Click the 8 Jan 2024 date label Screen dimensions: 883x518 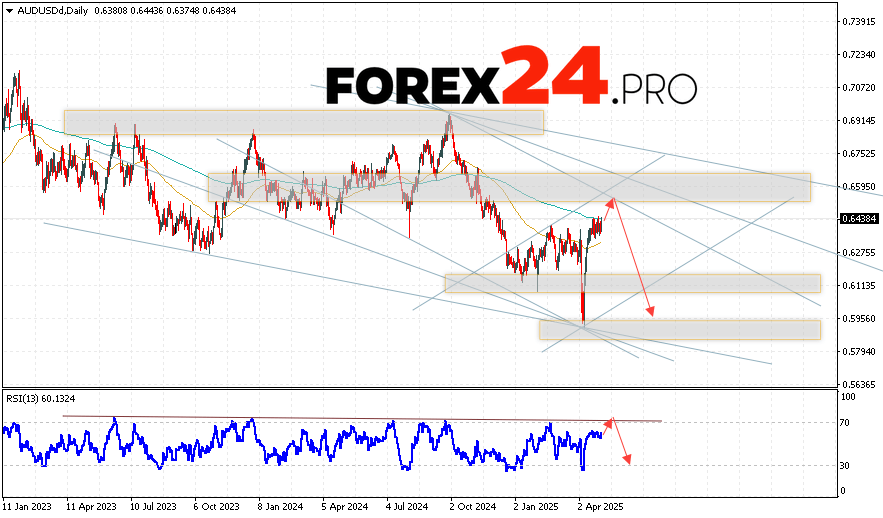(281, 507)
